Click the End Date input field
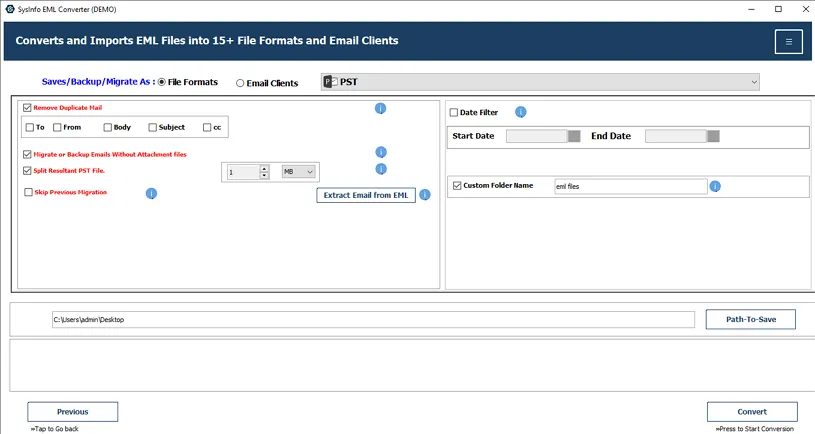Screen dimensions: 815x434 point(676,136)
